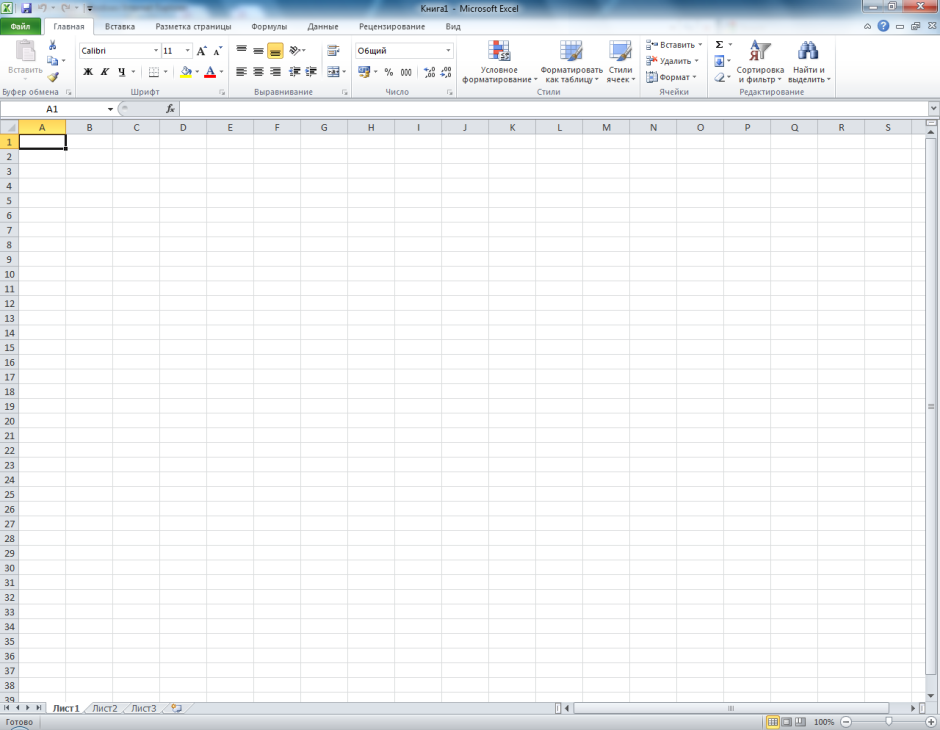Switch to Page Layout view button
940x730 pixels.
pos(787,722)
